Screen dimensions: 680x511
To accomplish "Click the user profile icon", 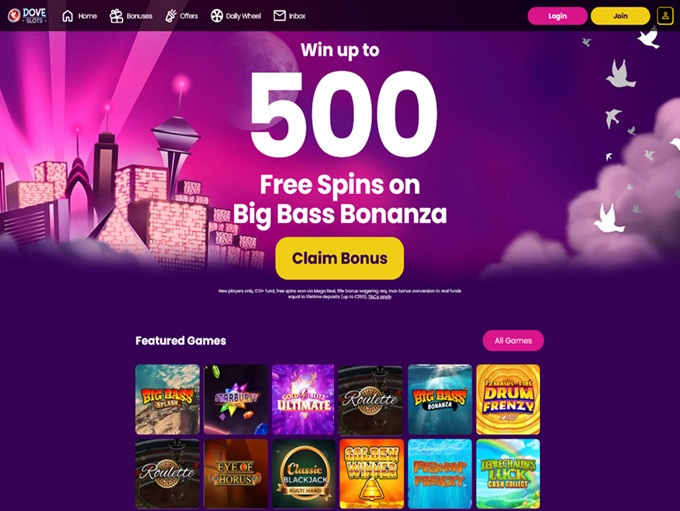I will coord(665,16).
